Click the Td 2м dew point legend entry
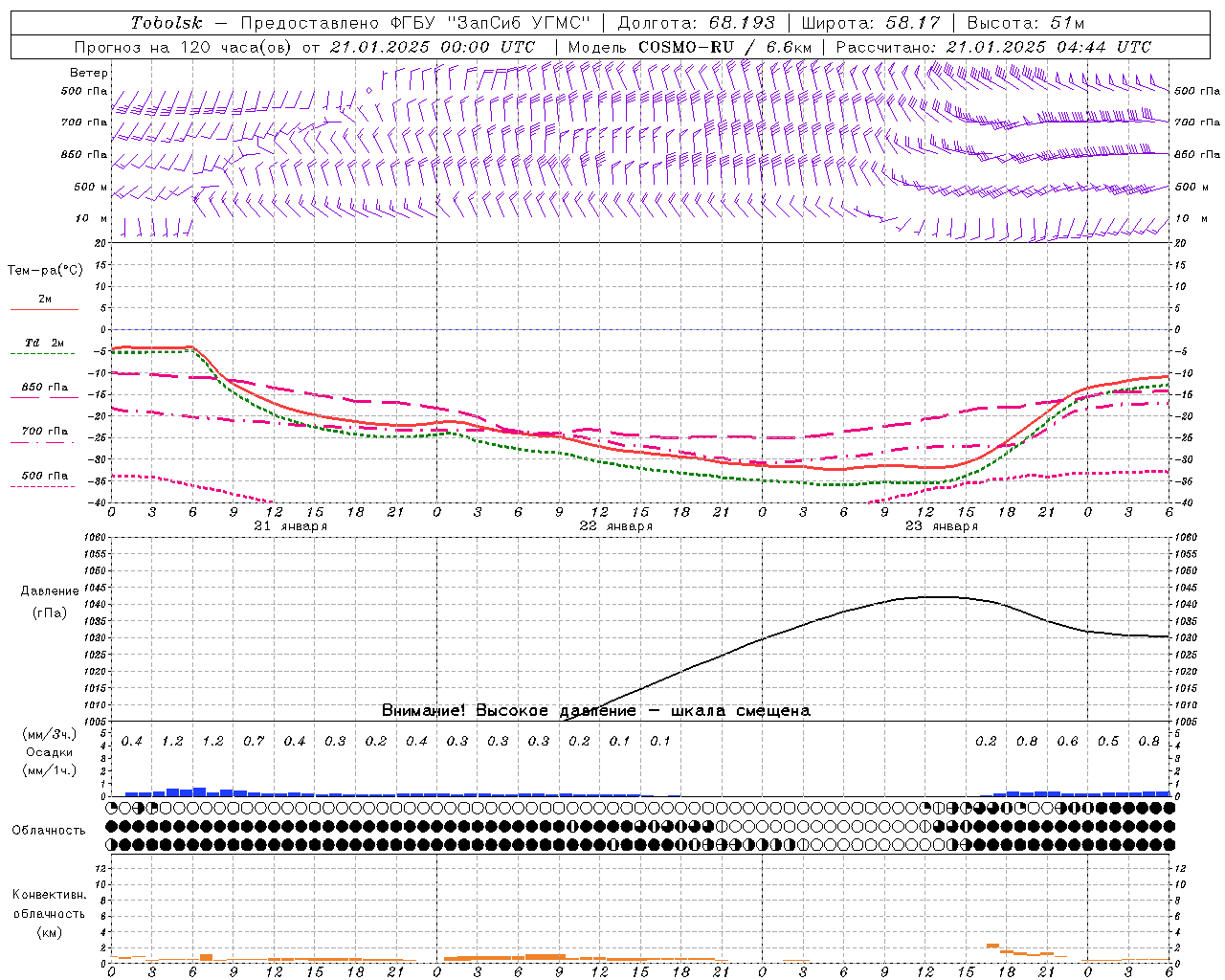The width and height of the screenshot is (1225, 980). point(44,344)
